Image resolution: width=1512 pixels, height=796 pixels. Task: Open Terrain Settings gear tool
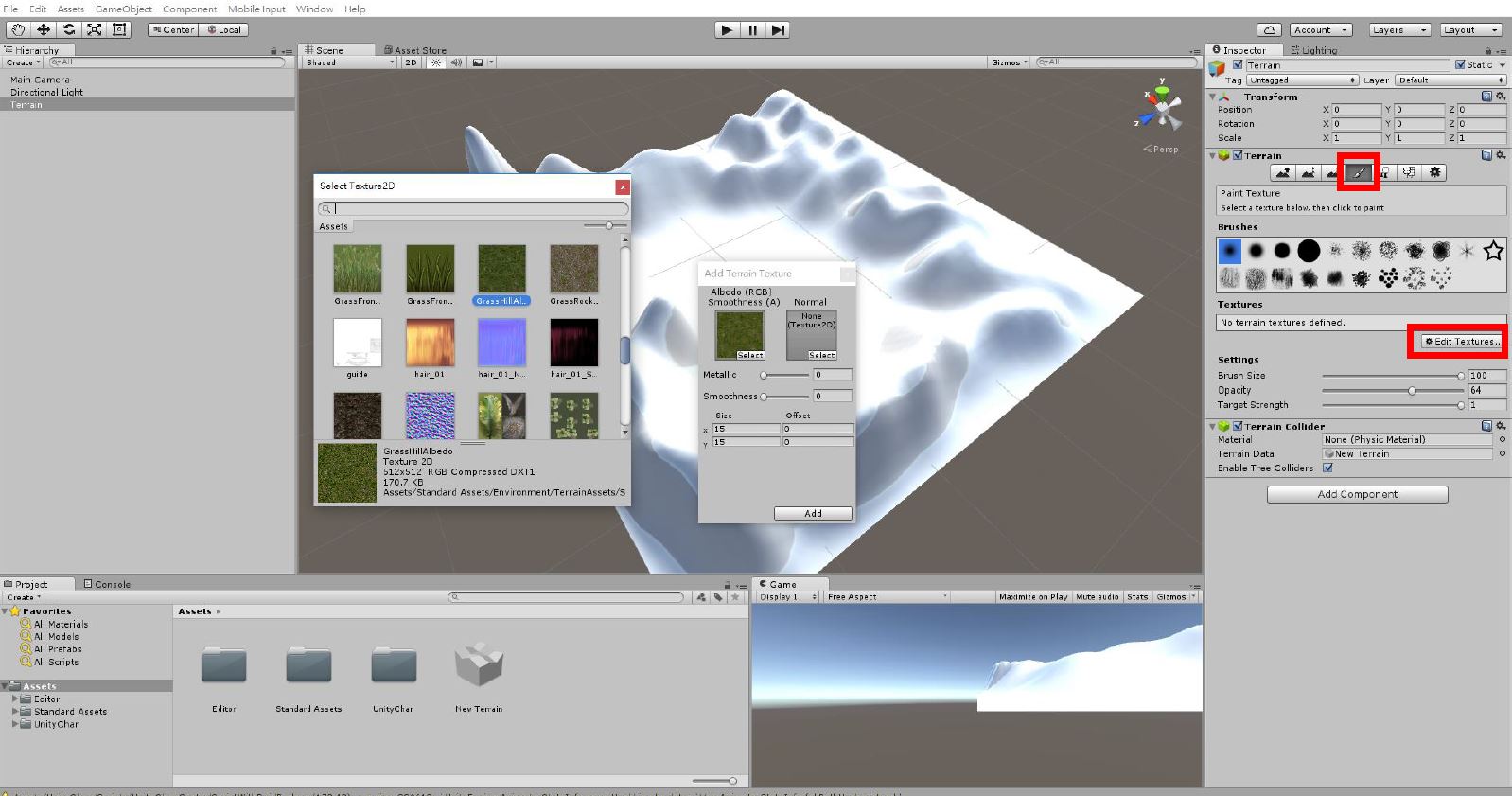click(1435, 172)
